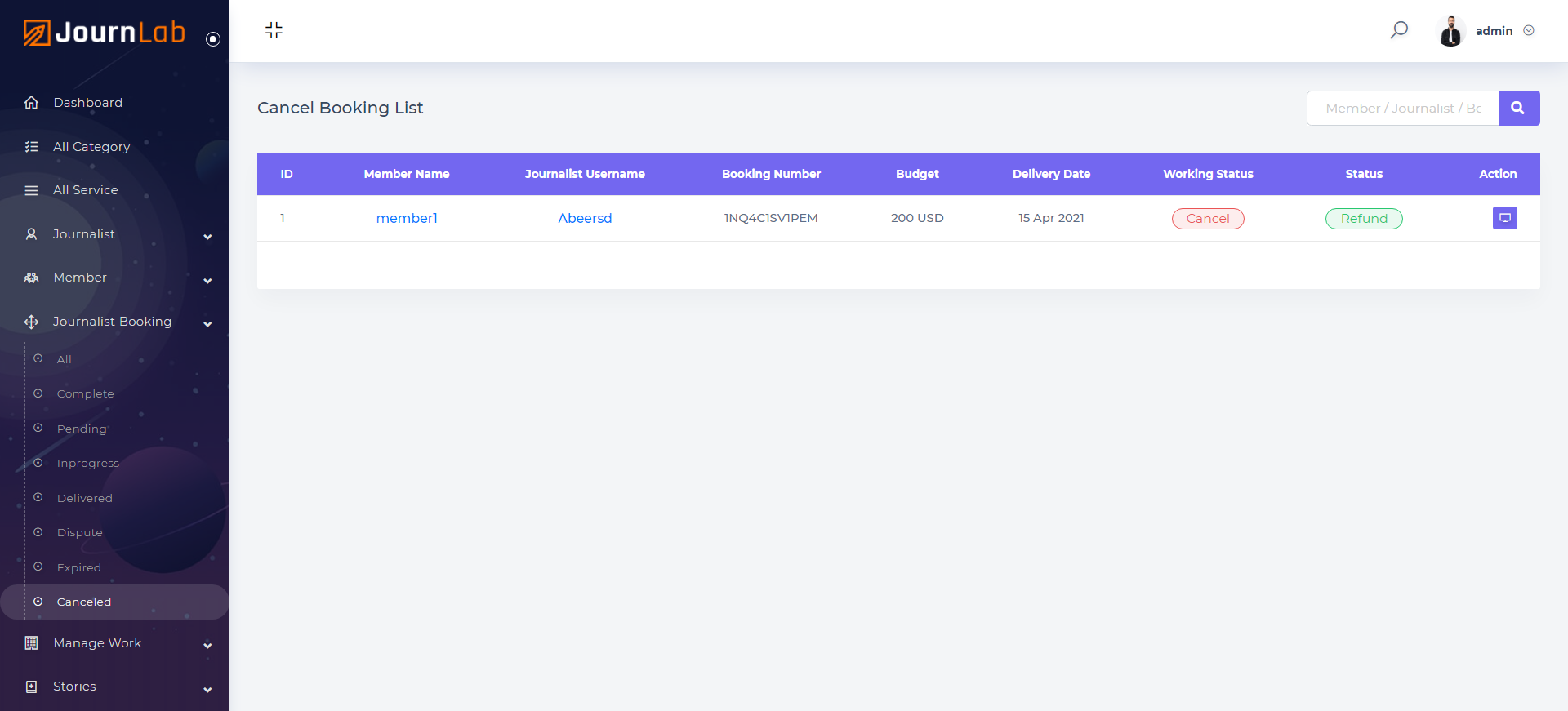Screen dimensions: 1568x711
Task: Expand the Stories menu chevron
Action: coord(207,690)
